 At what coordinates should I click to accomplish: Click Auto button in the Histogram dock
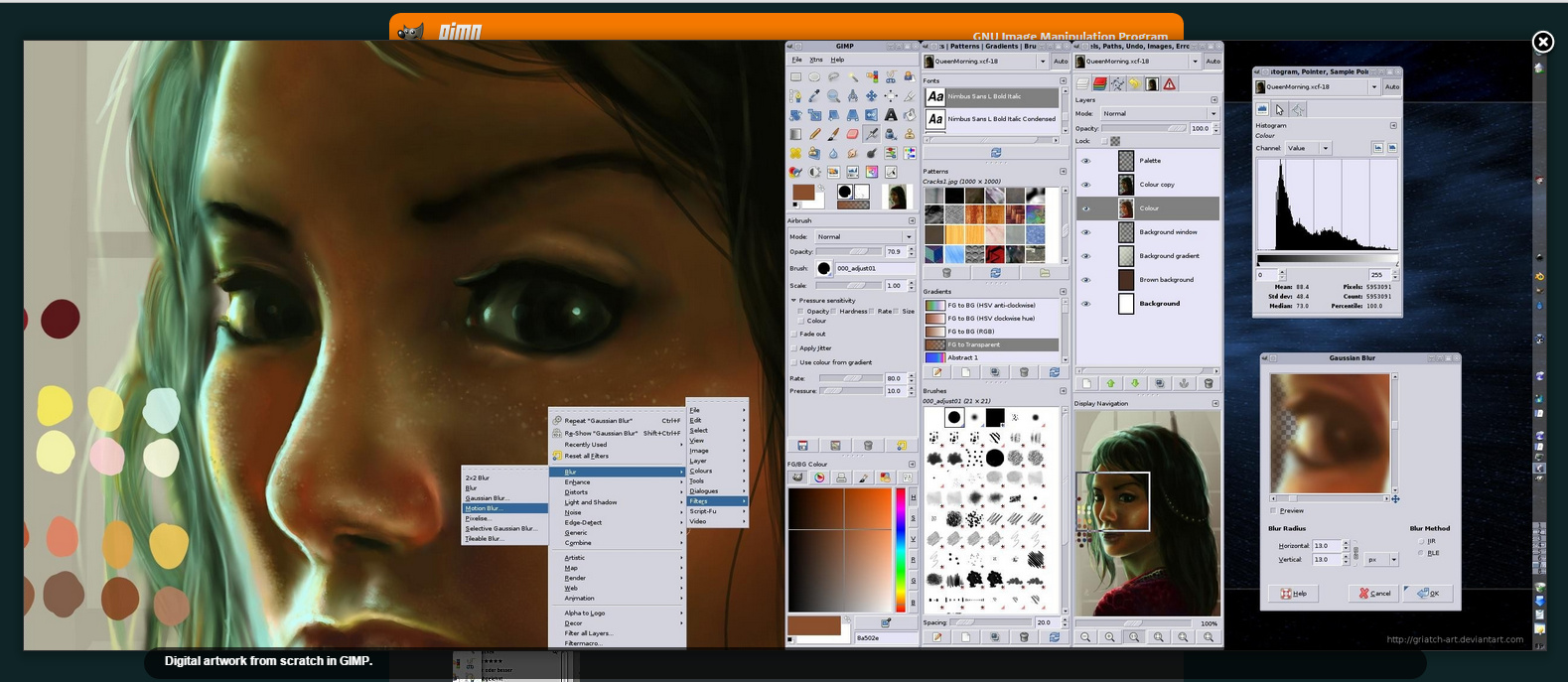1392,87
